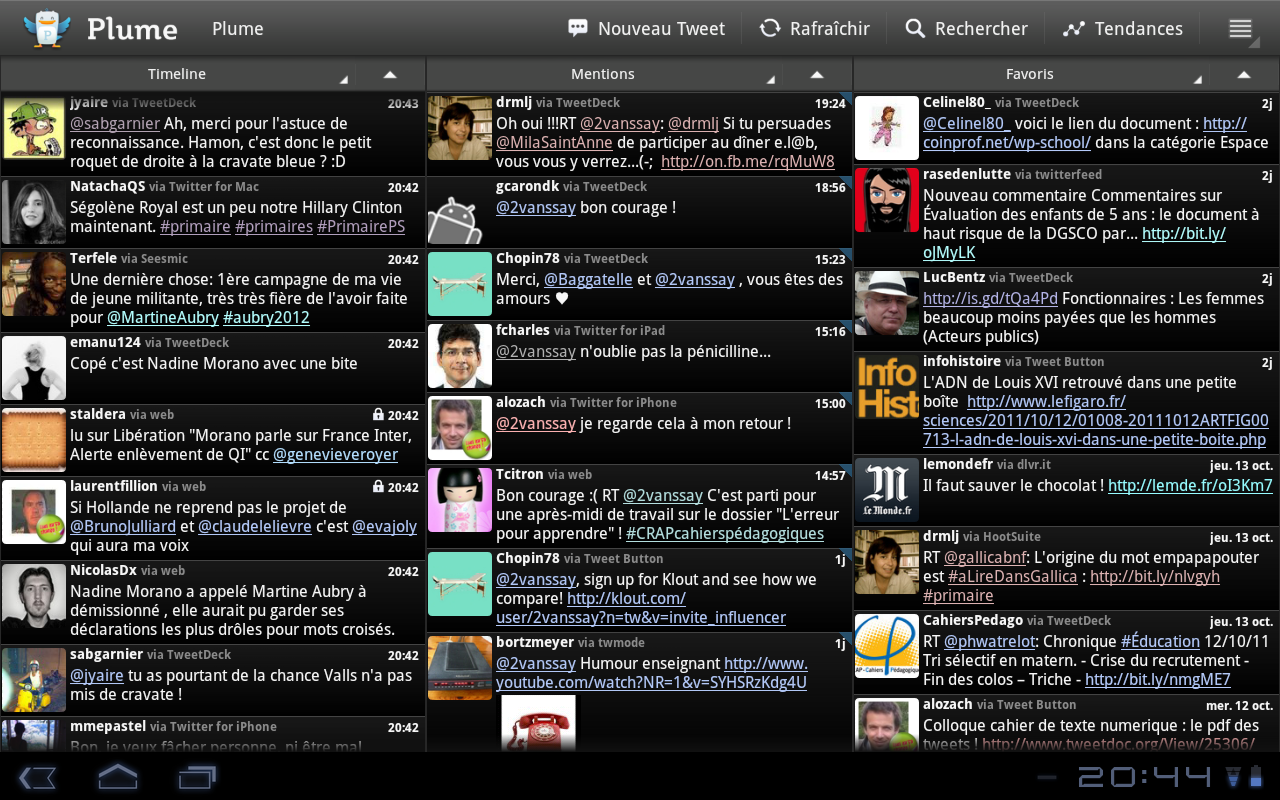Tap the Android recent apps button
Image resolution: width=1280 pixels, height=800 pixels.
click(197, 777)
